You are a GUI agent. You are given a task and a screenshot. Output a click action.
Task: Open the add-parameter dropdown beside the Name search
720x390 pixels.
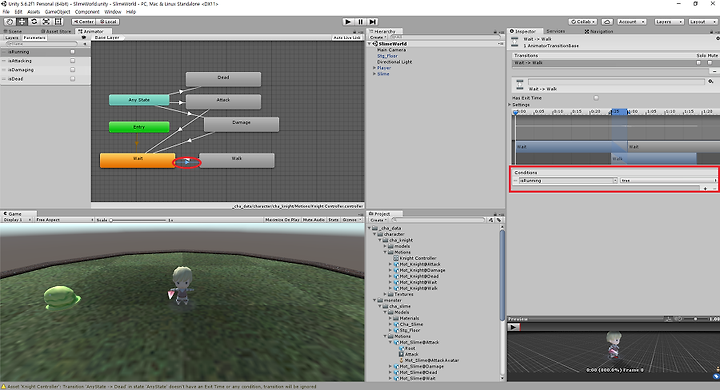(84, 44)
